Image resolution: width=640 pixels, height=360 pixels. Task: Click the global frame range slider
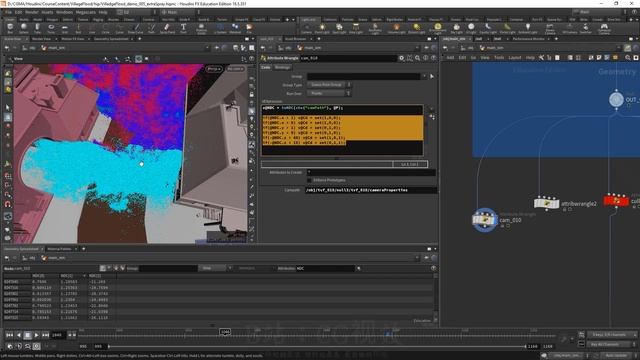coord(317,347)
